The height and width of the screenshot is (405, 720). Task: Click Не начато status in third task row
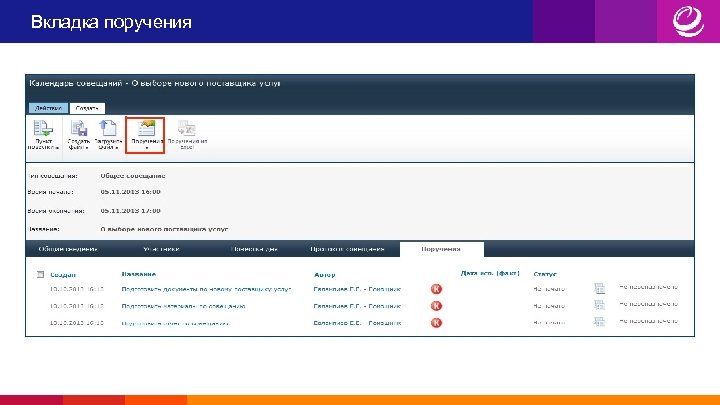pos(549,323)
